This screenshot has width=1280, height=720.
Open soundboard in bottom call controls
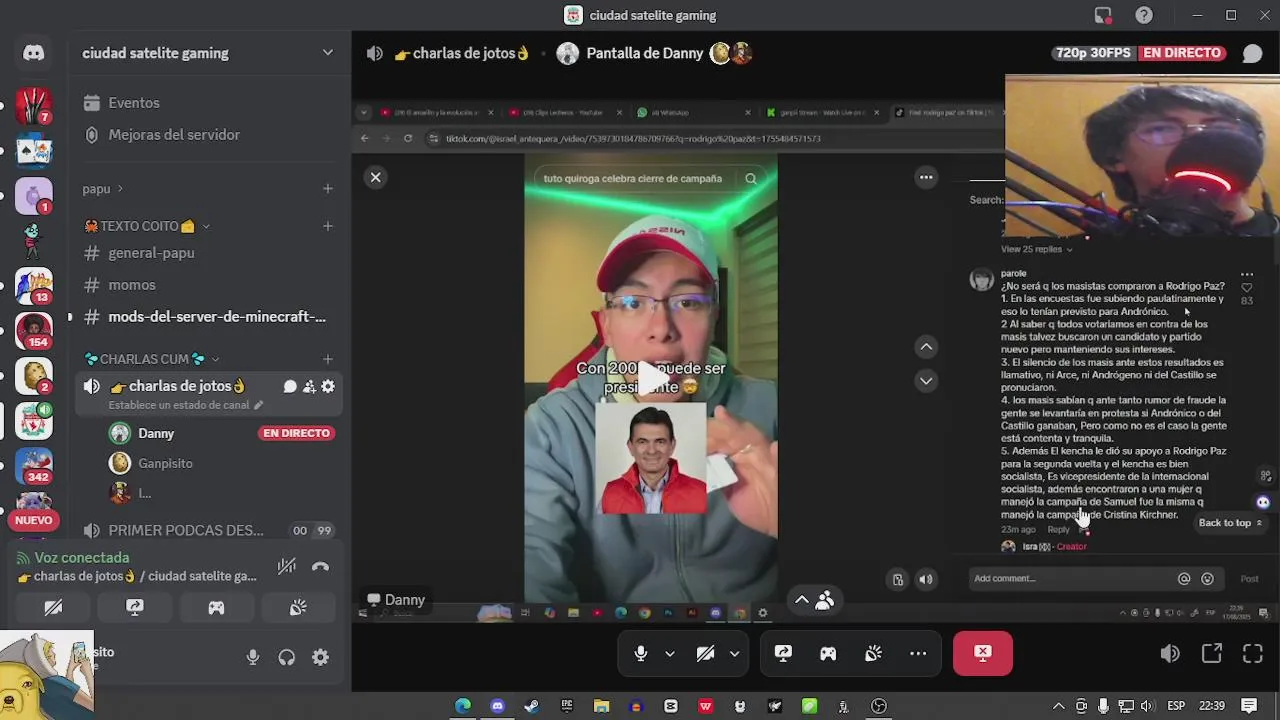point(873,653)
